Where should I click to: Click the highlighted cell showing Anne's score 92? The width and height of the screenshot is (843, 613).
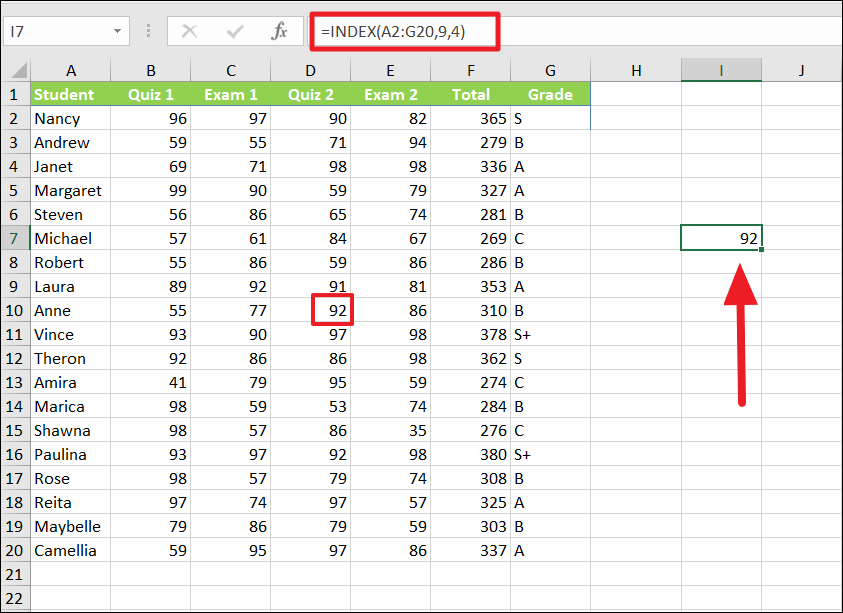point(331,310)
